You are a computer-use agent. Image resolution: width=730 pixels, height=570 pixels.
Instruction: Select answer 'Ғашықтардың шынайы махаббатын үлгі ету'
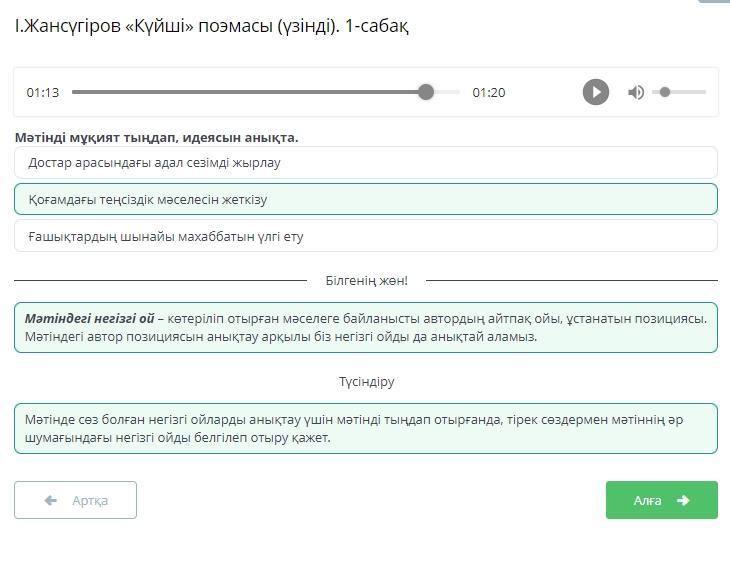(366, 236)
